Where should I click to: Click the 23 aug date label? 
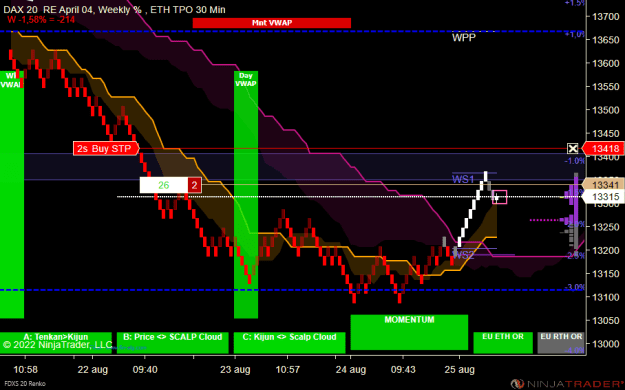point(235,370)
